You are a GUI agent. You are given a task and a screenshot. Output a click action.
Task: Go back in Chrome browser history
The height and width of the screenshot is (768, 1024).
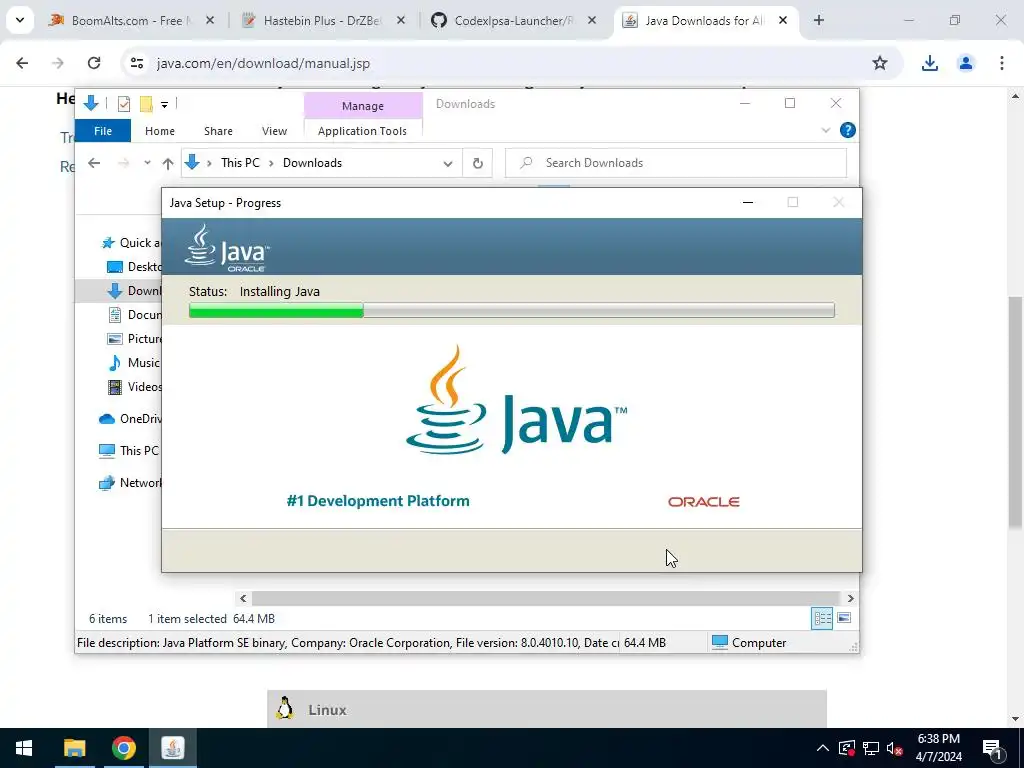click(x=22, y=63)
